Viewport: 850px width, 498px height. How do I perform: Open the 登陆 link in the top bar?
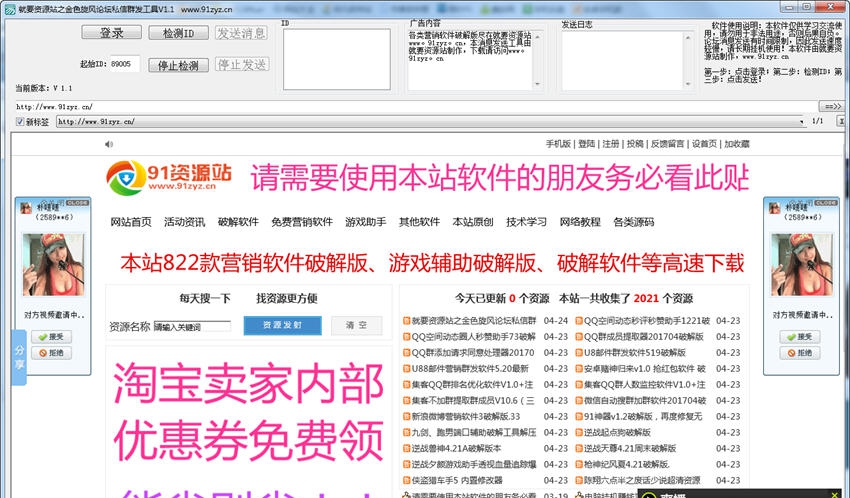(587, 144)
